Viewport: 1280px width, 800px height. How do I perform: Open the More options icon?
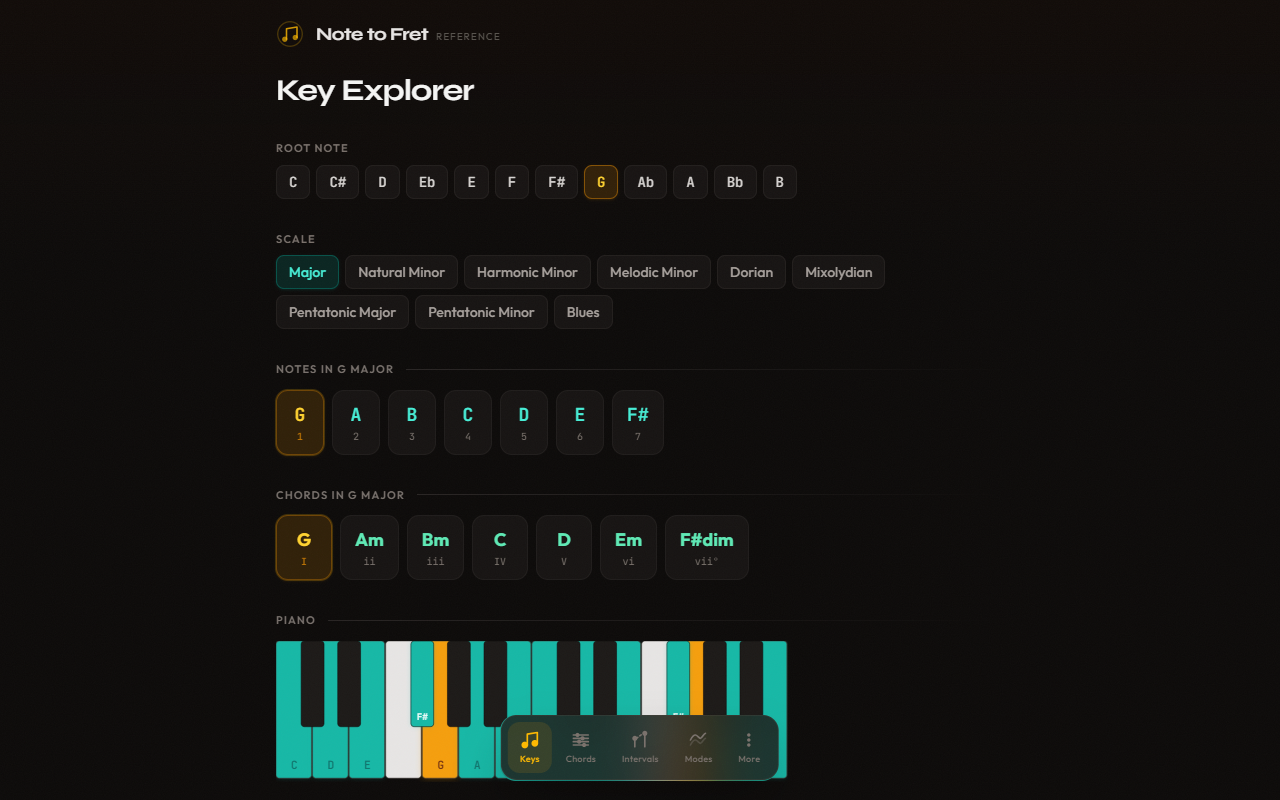tap(748, 746)
